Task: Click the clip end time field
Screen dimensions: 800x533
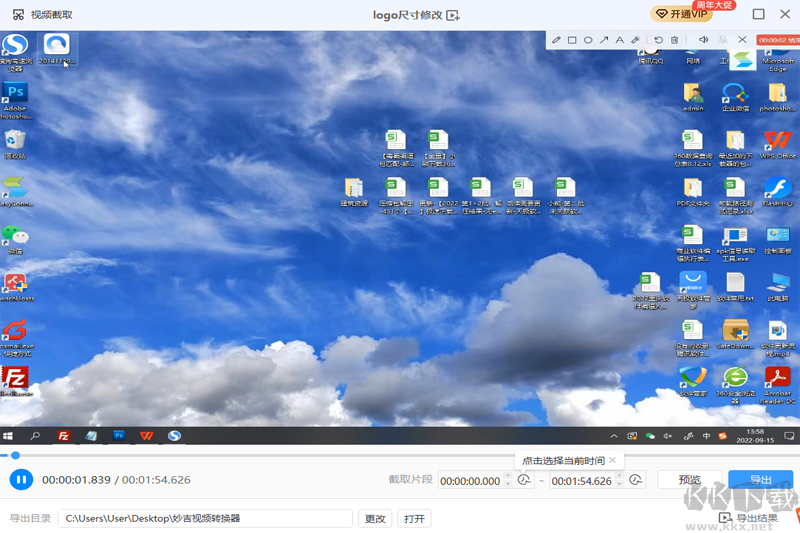Action: tap(582, 481)
